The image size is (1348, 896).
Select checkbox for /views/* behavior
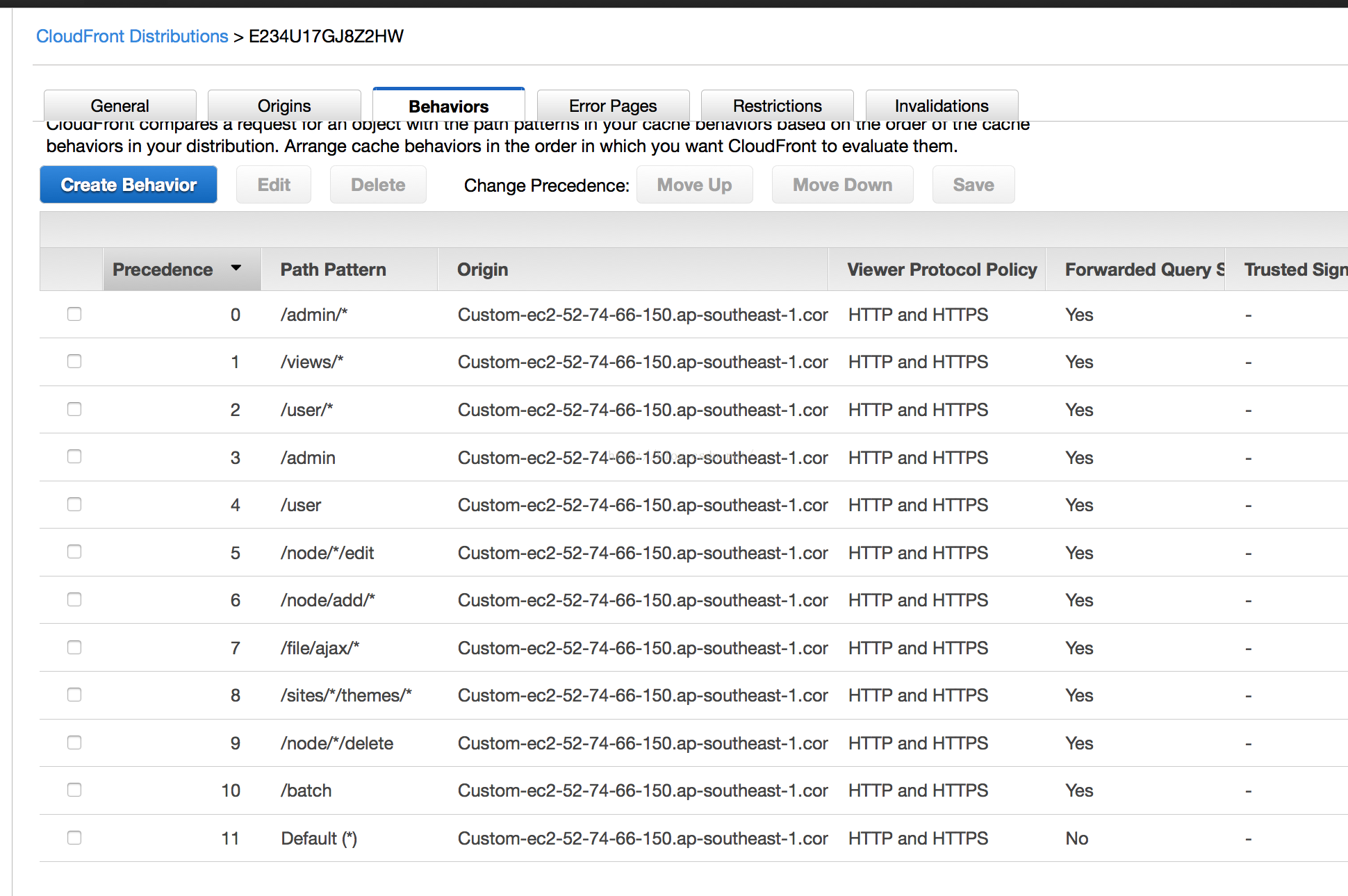tap(74, 361)
